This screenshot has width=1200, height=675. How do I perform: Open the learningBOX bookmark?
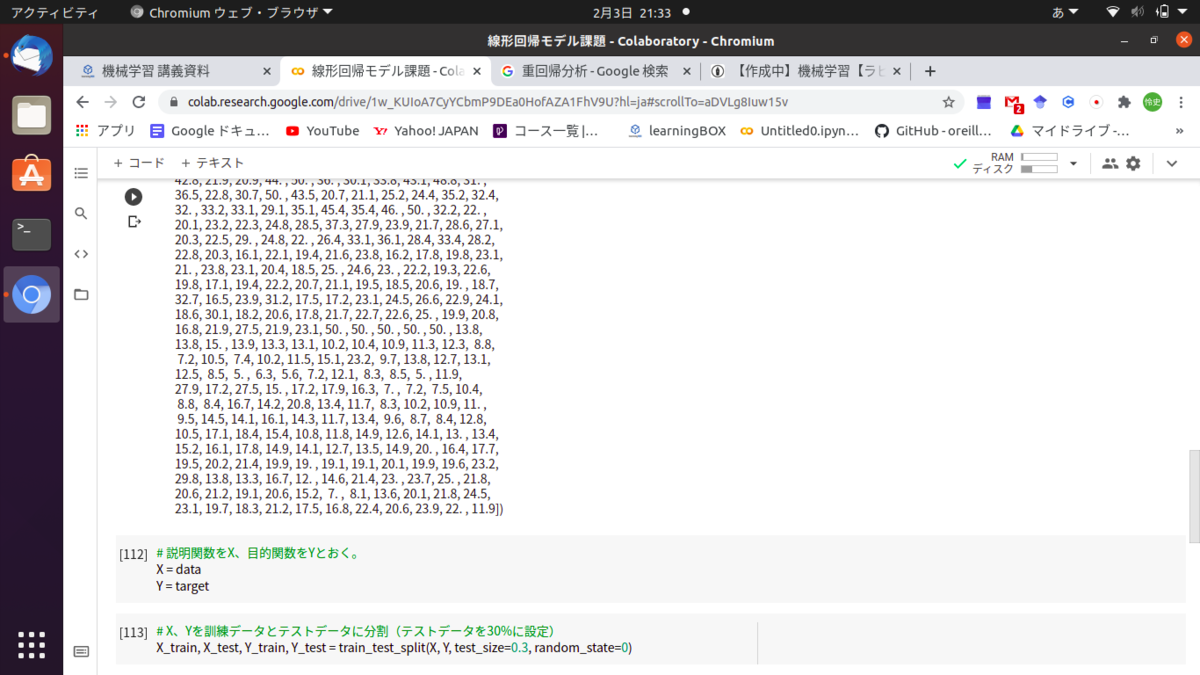click(x=677, y=131)
